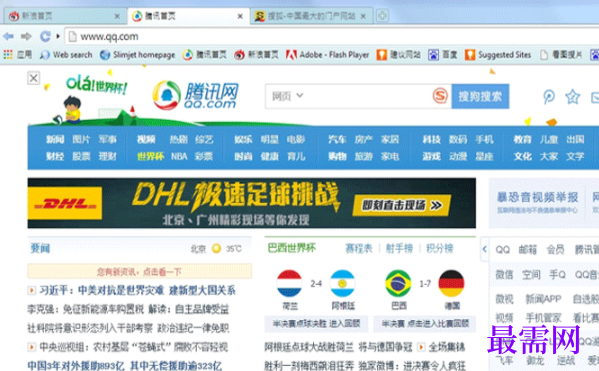
Task: Click the browser forward arrow
Action: tap(26, 37)
